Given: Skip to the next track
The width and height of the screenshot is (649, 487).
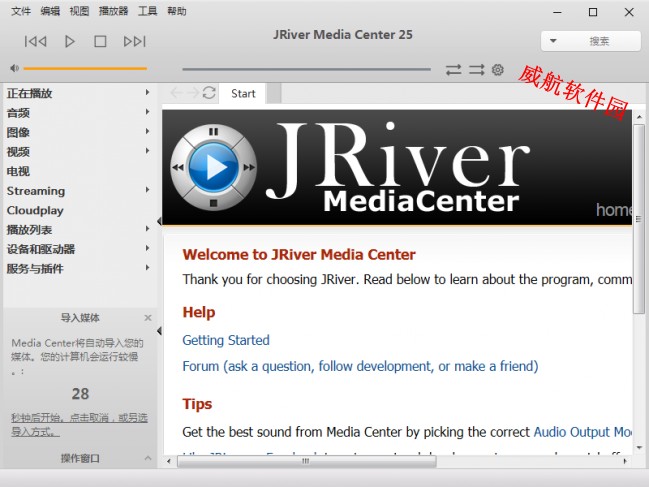Looking at the screenshot, I should [134, 41].
